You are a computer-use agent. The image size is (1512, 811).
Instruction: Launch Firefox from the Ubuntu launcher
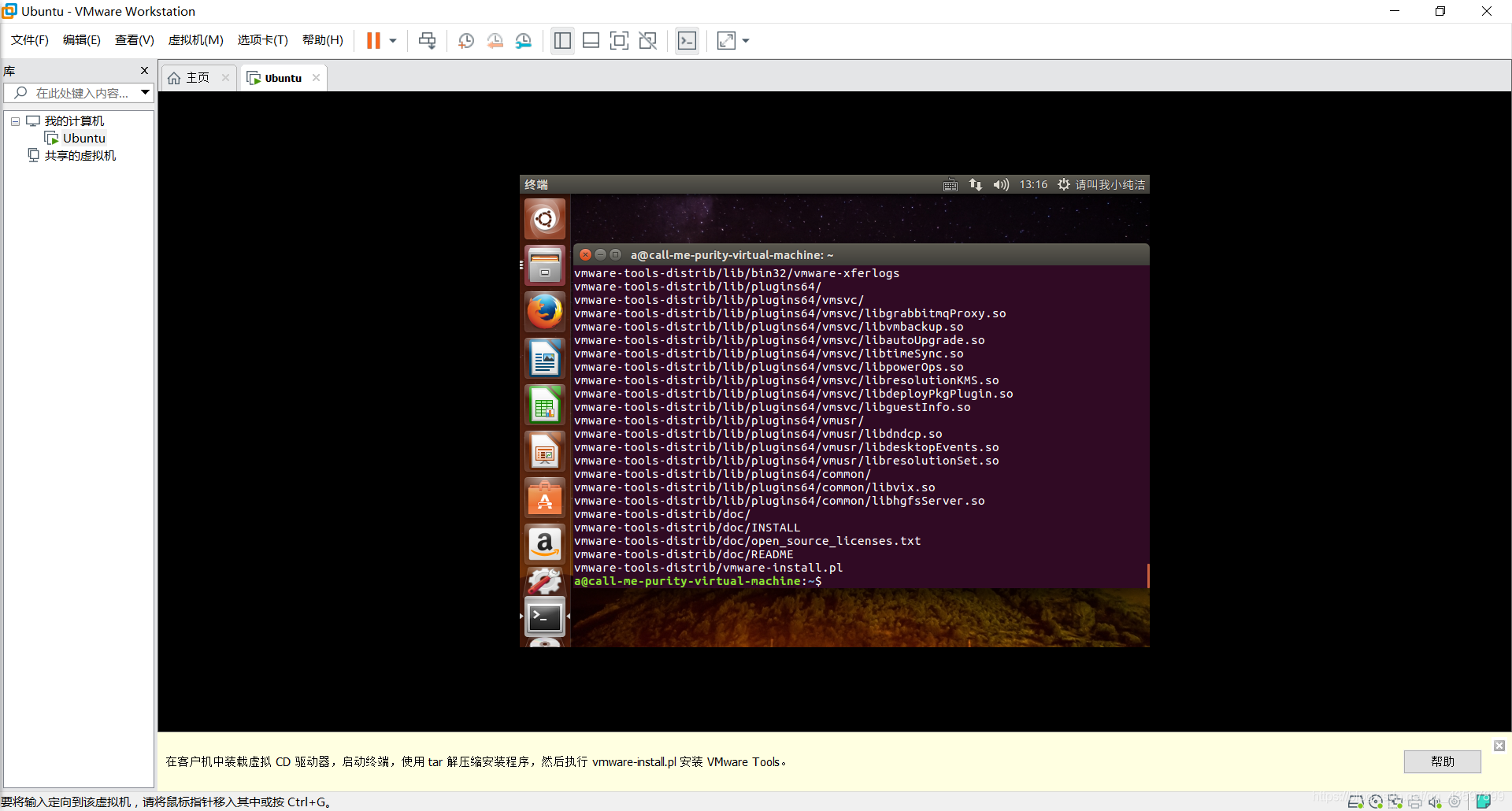pyautogui.click(x=545, y=312)
